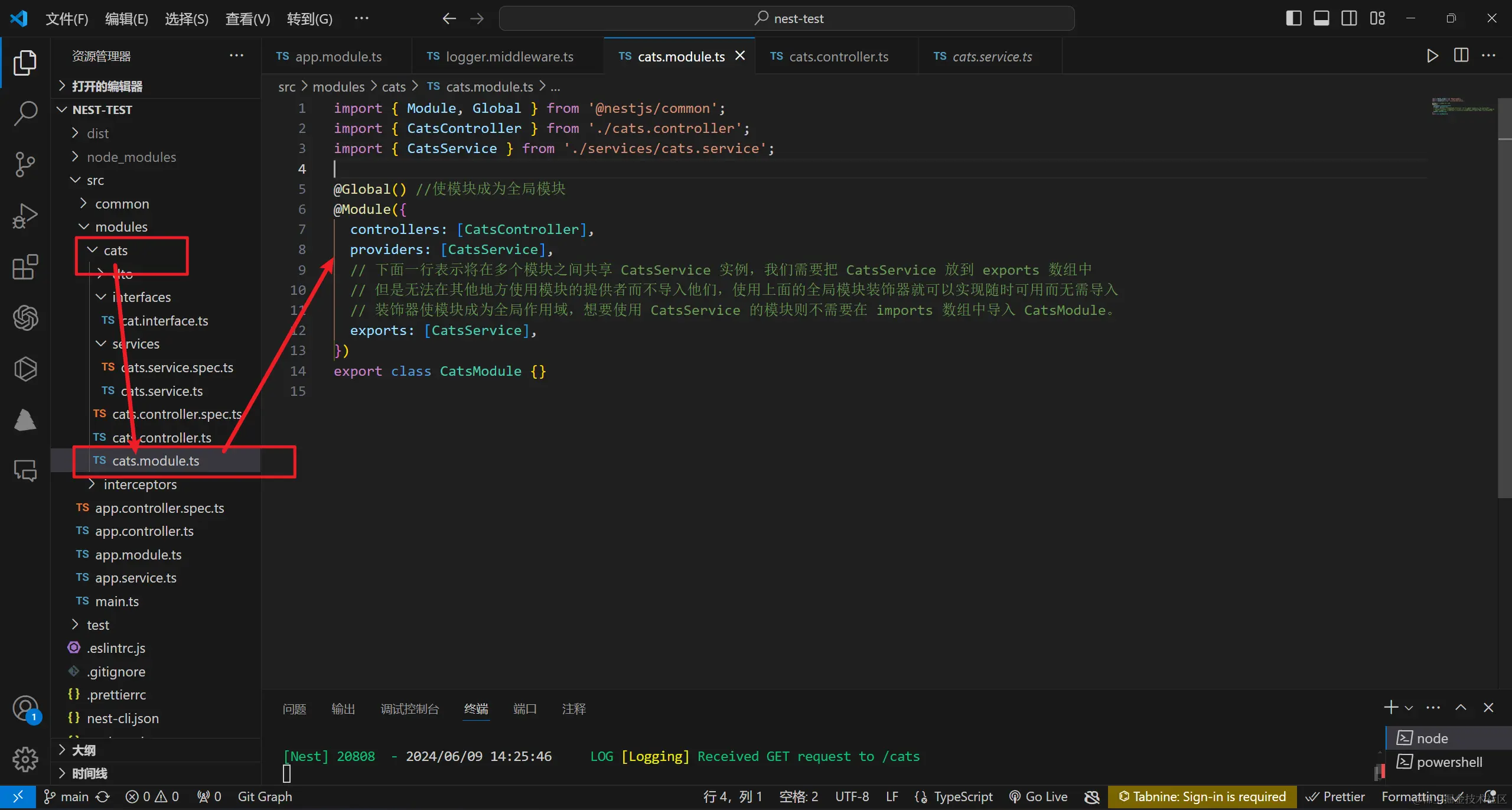This screenshot has width=1512, height=810.
Task: Toggle bottom panel visibility
Action: pos(1321,18)
